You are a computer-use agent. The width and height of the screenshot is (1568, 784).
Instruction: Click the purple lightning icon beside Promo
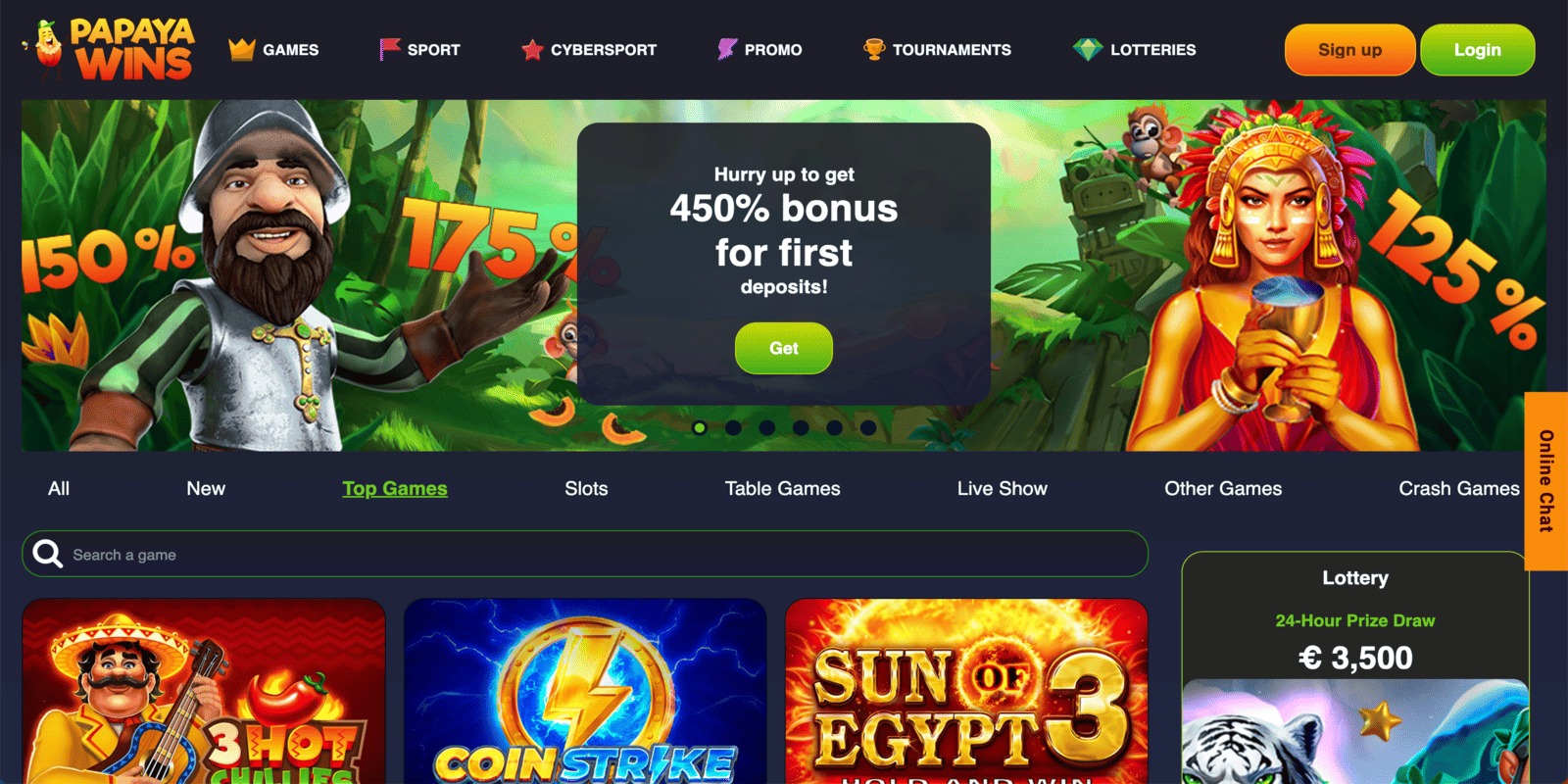(x=727, y=49)
